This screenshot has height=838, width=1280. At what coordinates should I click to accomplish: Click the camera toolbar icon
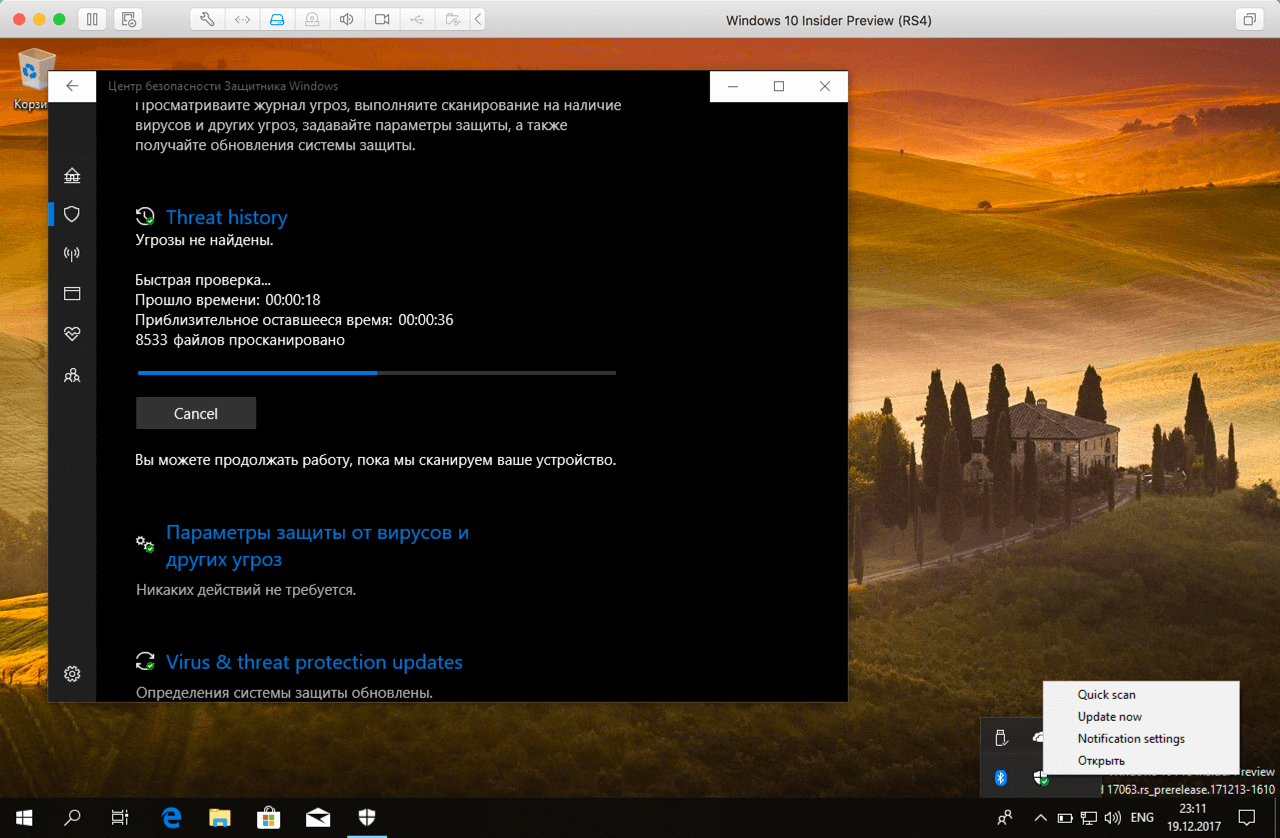pos(382,19)
